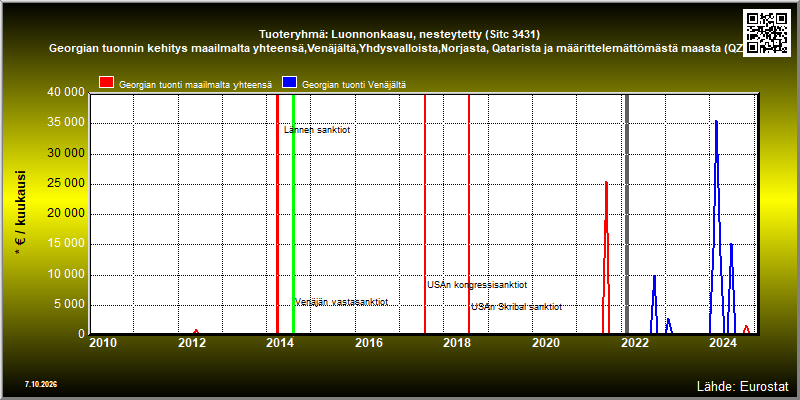Click the y-axis value 35 000
The height and width of the screenshot is (400, 800).
pos(64,123)
